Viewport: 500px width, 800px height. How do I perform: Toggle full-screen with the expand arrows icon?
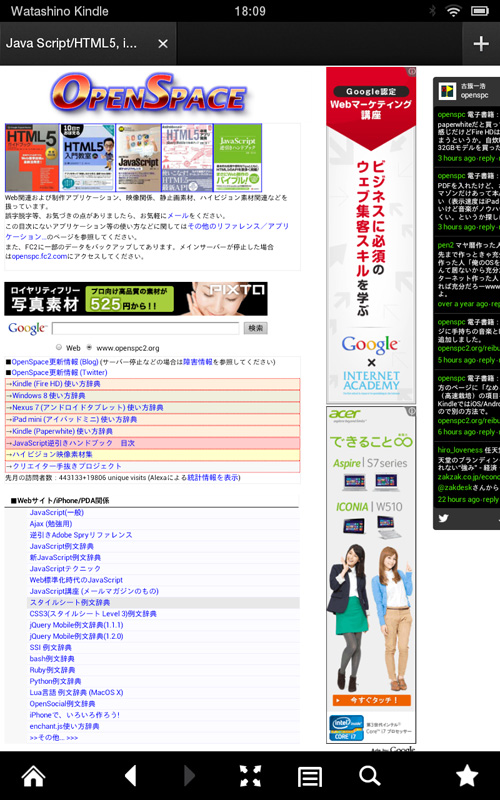tap(251, 776)
